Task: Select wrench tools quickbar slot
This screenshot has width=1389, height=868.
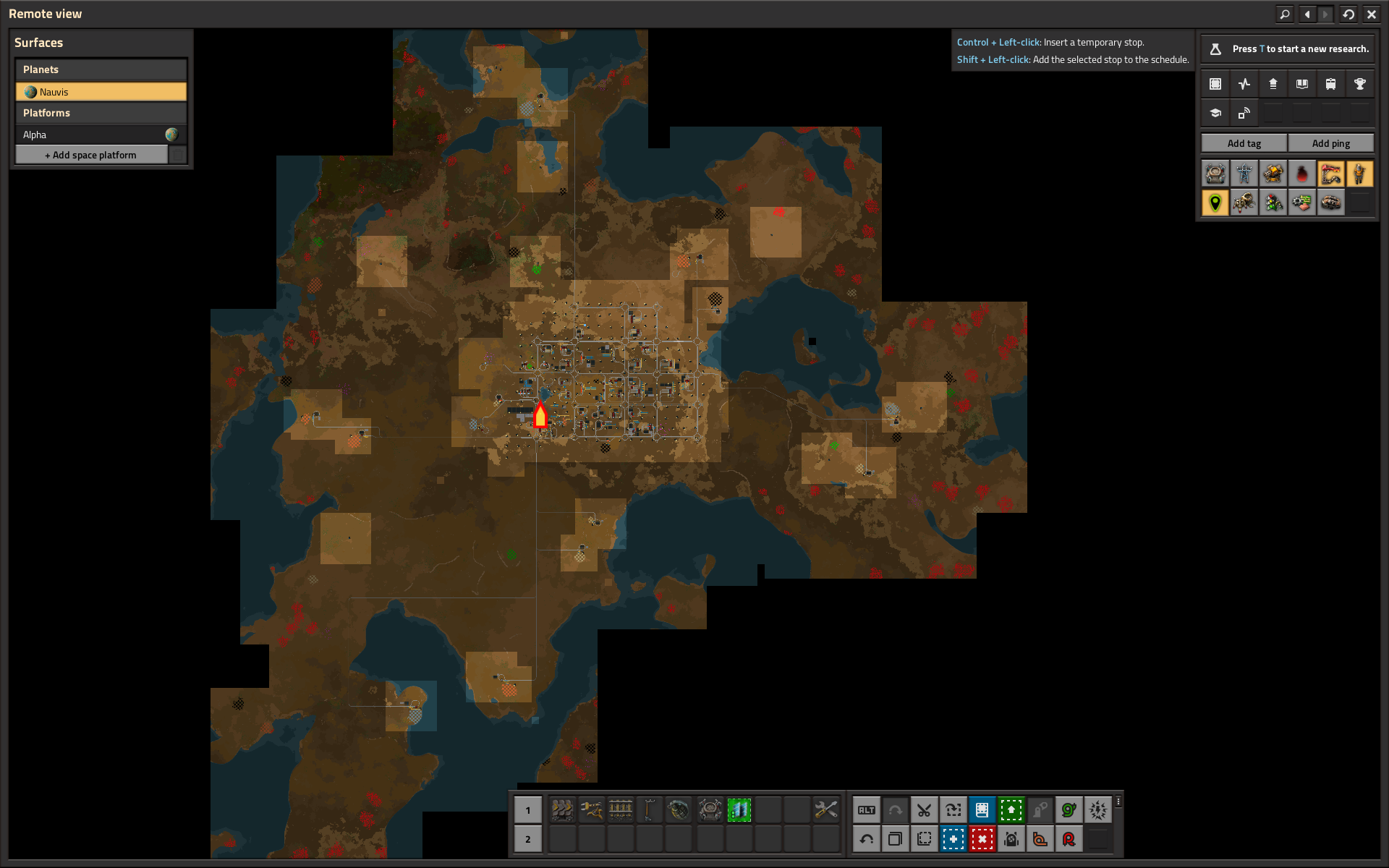Action: (825, 810)
